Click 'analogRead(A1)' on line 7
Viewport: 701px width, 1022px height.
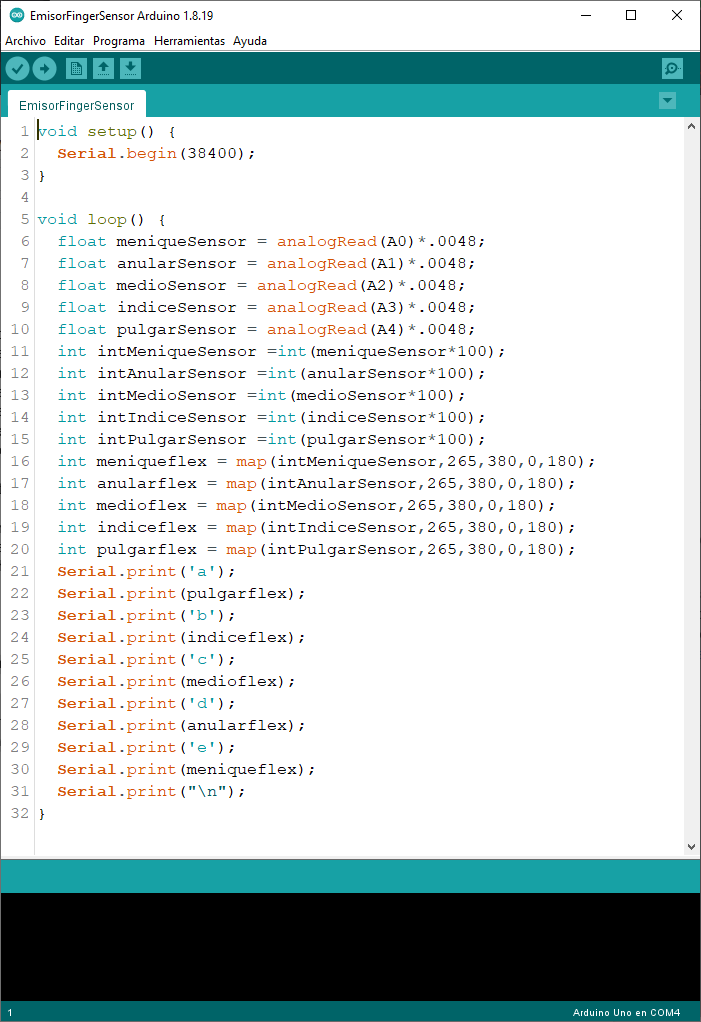(336, 263)
